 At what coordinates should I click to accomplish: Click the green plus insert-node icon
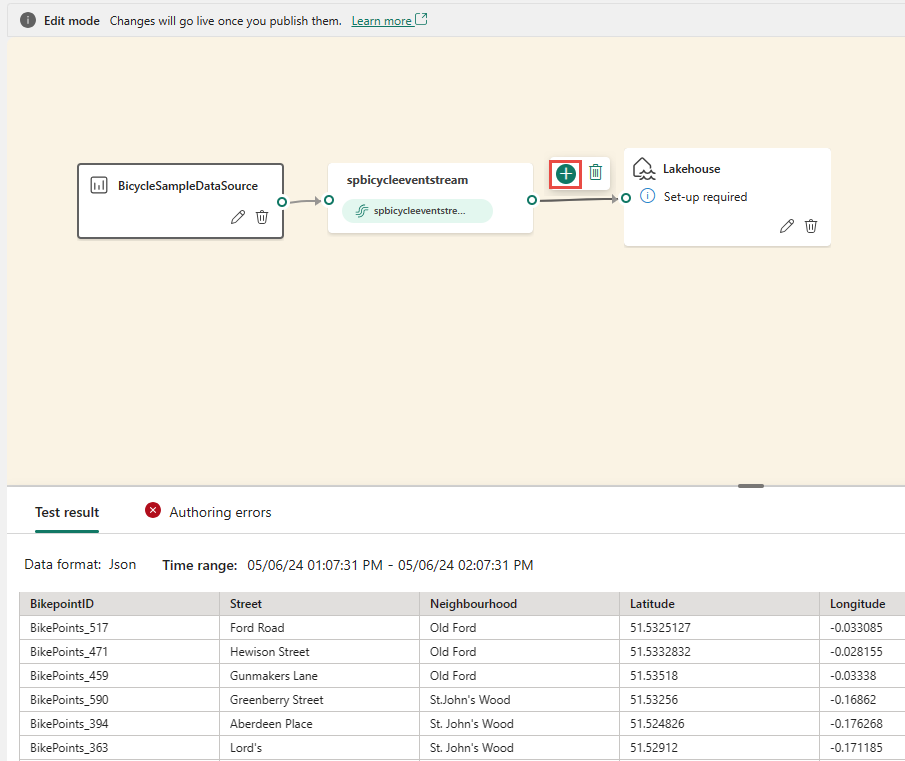pyautogui.click(x=566, y=173)
